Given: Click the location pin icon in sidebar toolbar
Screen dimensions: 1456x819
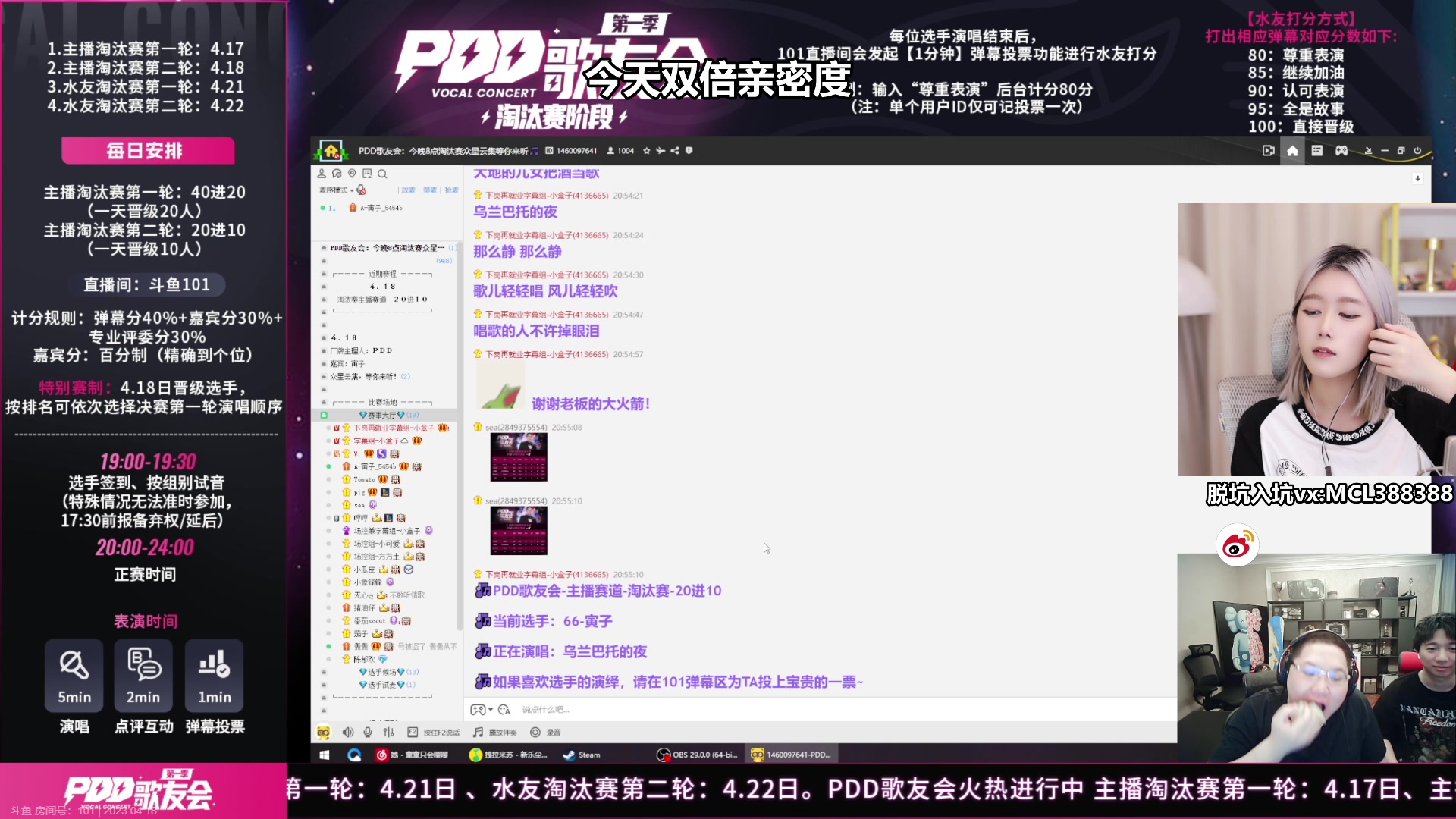Looking at the screenshot, I should (352, 174).
